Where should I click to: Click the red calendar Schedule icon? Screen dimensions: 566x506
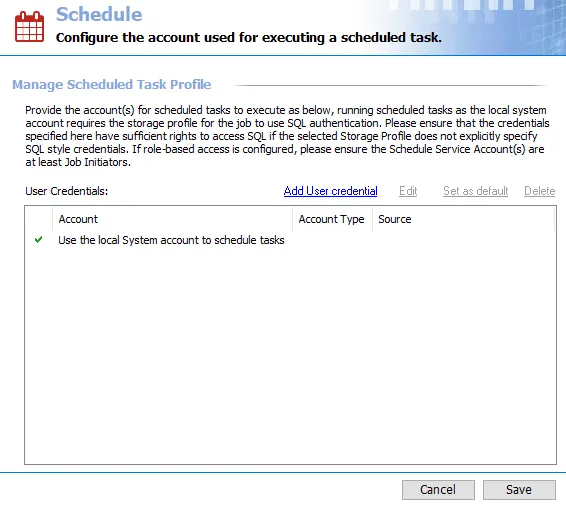(x=30, y=27)
